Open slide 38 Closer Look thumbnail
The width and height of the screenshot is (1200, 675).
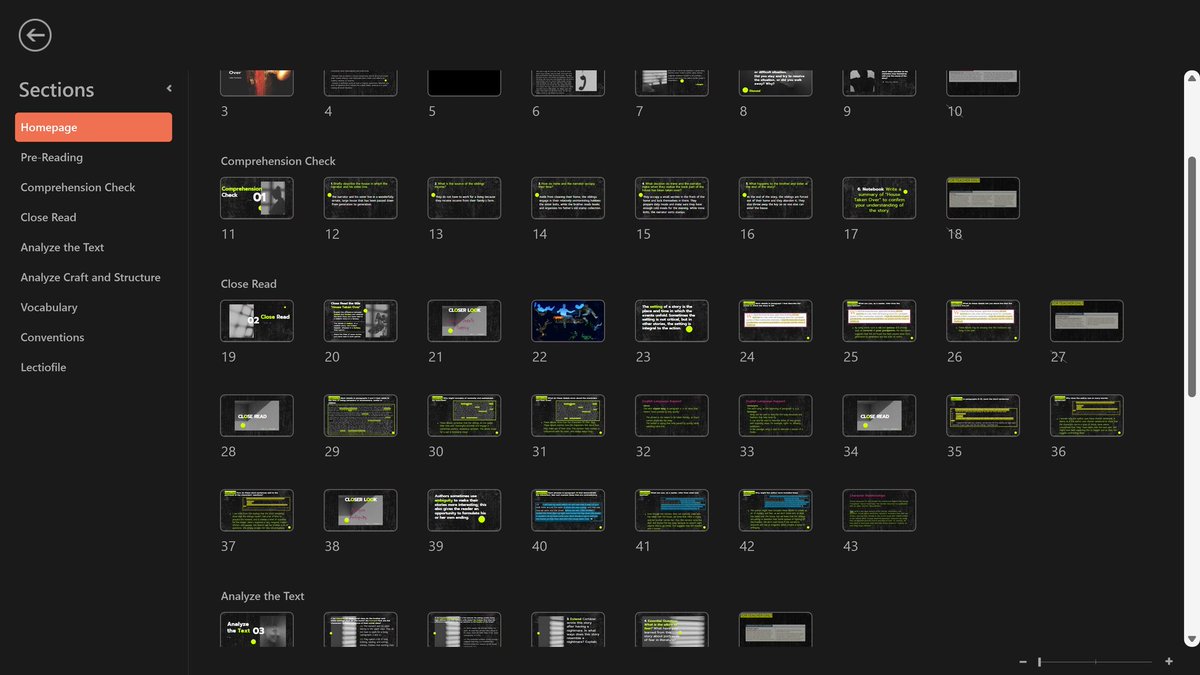361,510
